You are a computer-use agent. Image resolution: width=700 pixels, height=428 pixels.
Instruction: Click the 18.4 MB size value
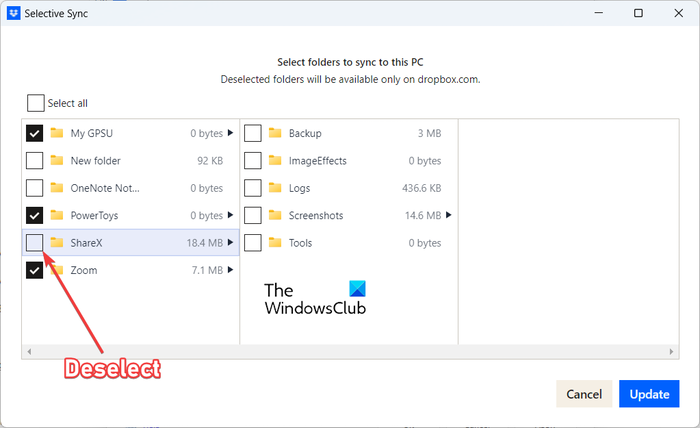tap(204, 243)
